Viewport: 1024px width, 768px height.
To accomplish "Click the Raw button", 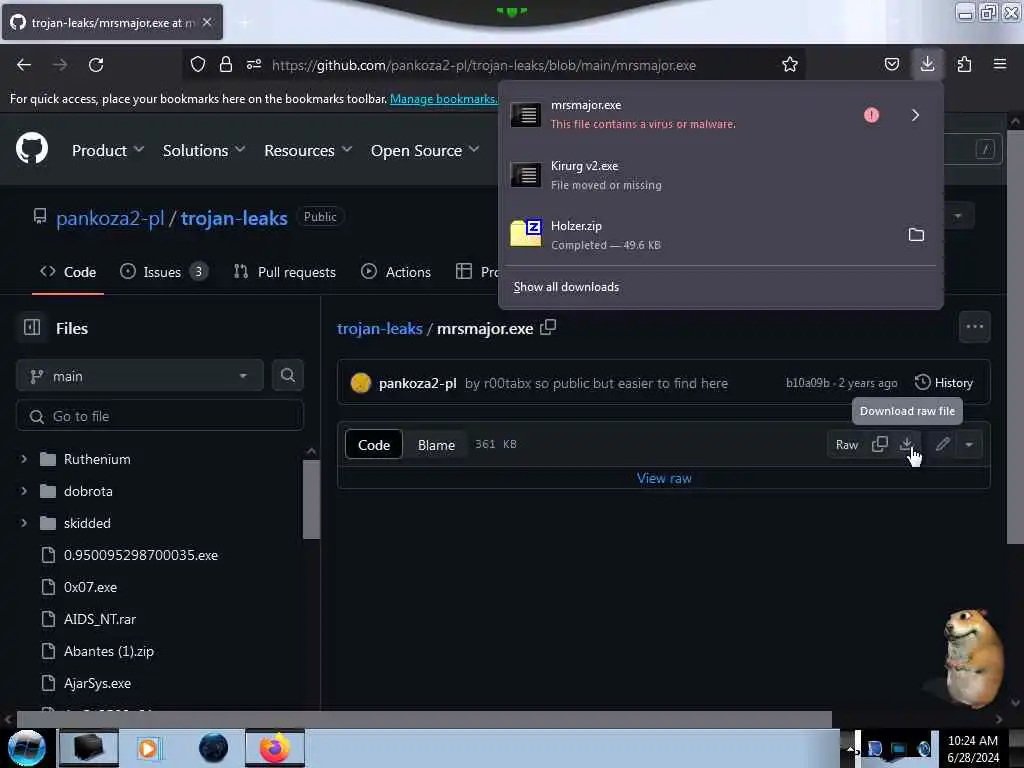I will point(846,445).
